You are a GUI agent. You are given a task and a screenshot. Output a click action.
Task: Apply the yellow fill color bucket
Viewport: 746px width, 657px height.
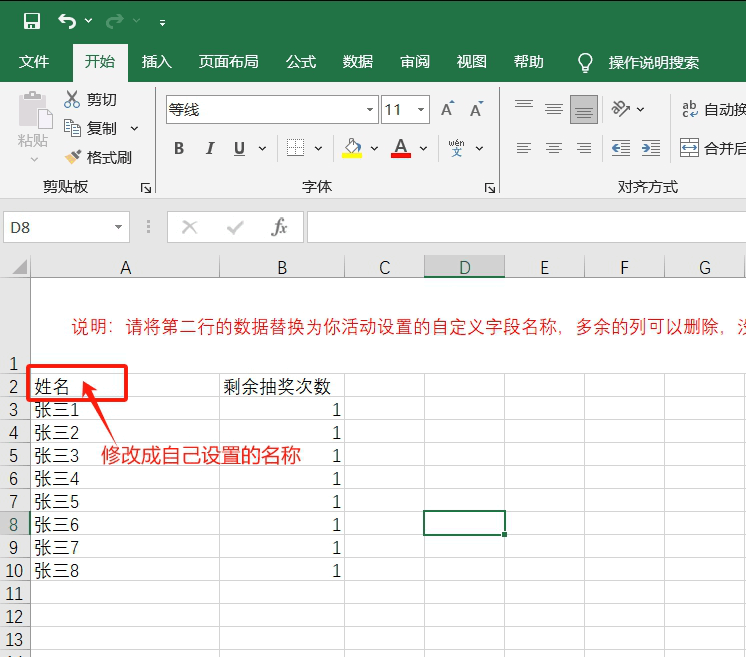point(352,148)
